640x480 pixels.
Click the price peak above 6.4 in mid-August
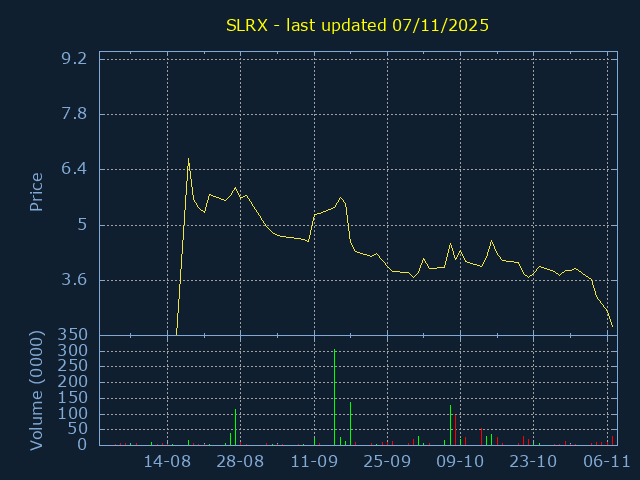tap(188, 159)
